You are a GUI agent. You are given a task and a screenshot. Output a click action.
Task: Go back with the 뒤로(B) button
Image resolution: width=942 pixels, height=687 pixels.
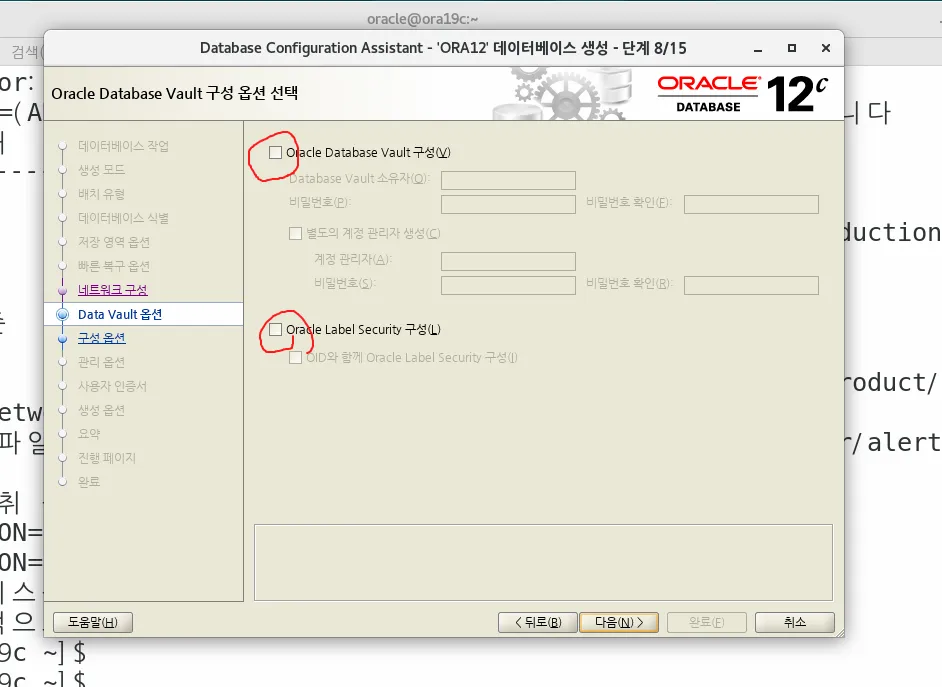(538, 622)
